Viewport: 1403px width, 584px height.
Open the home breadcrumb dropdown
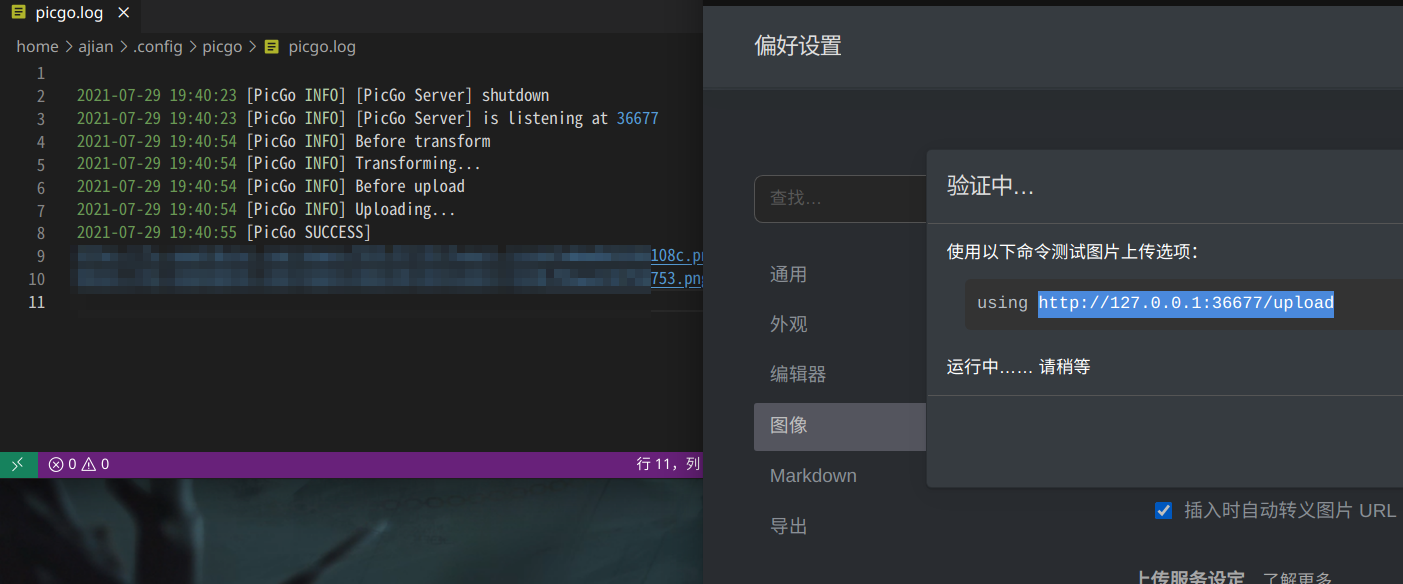coord(37,46)
